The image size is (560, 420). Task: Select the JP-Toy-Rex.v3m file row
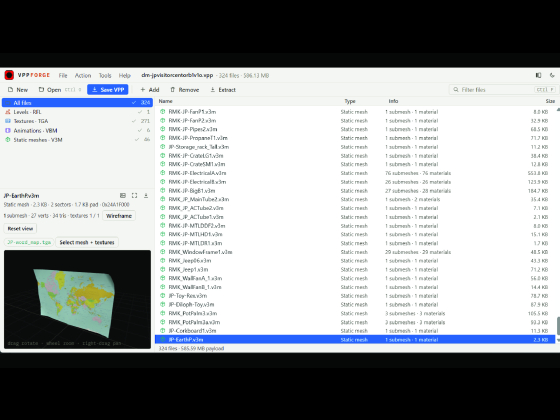(x=355, y=296)
